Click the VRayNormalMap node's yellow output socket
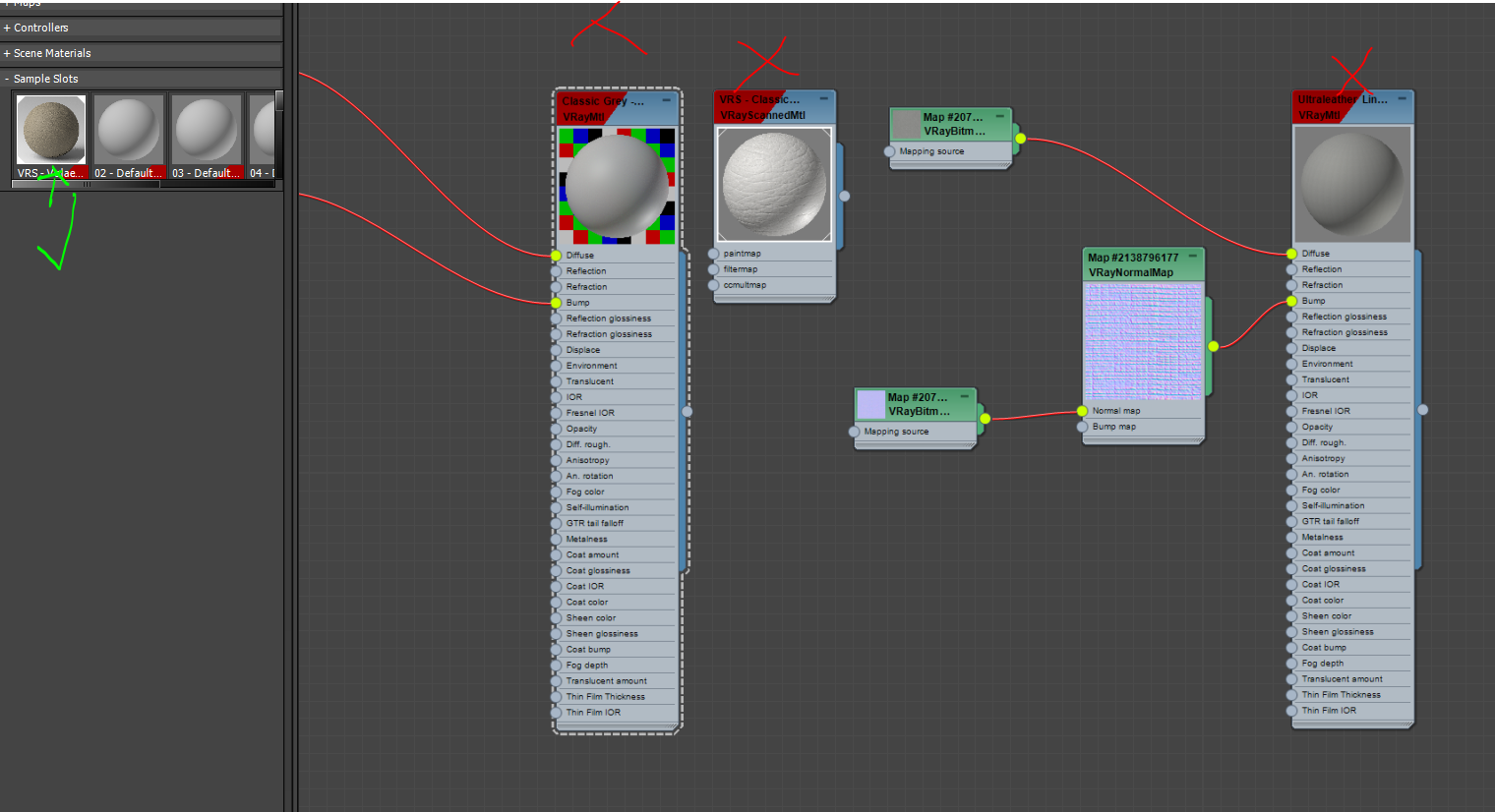Image resolution: width=1495 pixels, height=812 pixels. pos(1213,346)
